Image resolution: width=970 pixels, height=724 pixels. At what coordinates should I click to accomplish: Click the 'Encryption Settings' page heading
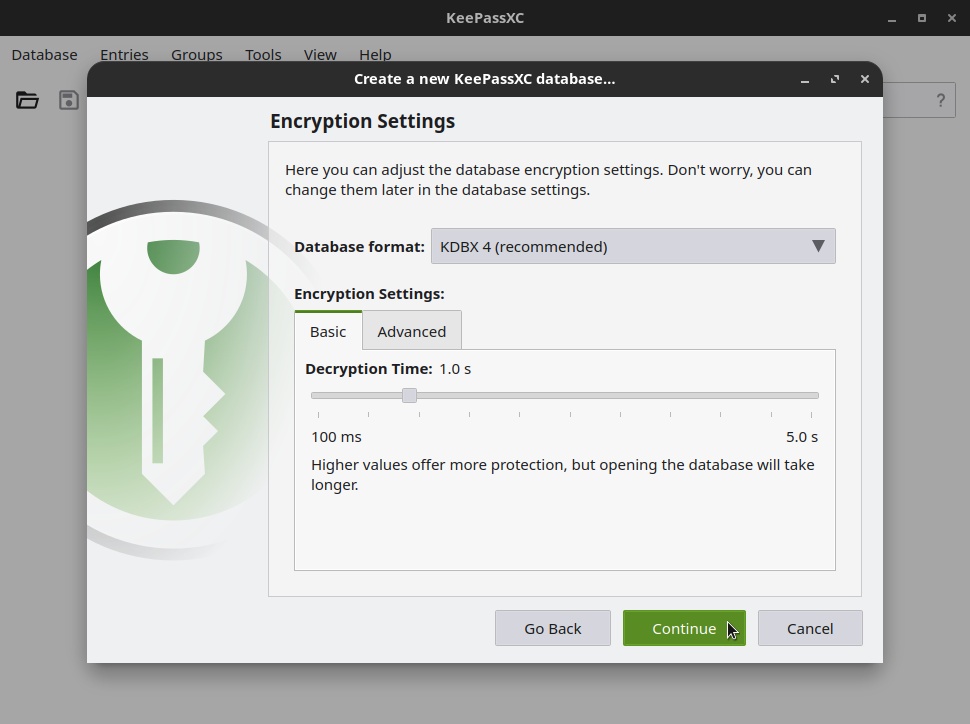tap(363, 121)
